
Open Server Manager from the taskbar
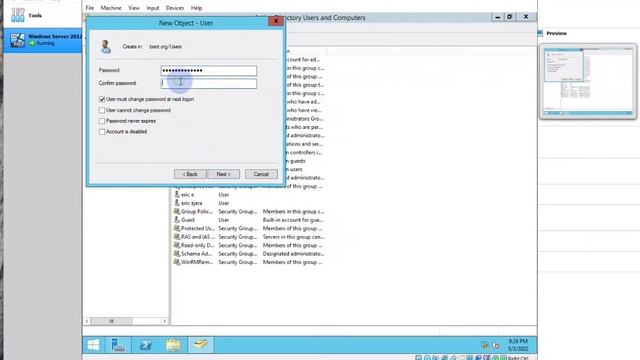(118, 345)
